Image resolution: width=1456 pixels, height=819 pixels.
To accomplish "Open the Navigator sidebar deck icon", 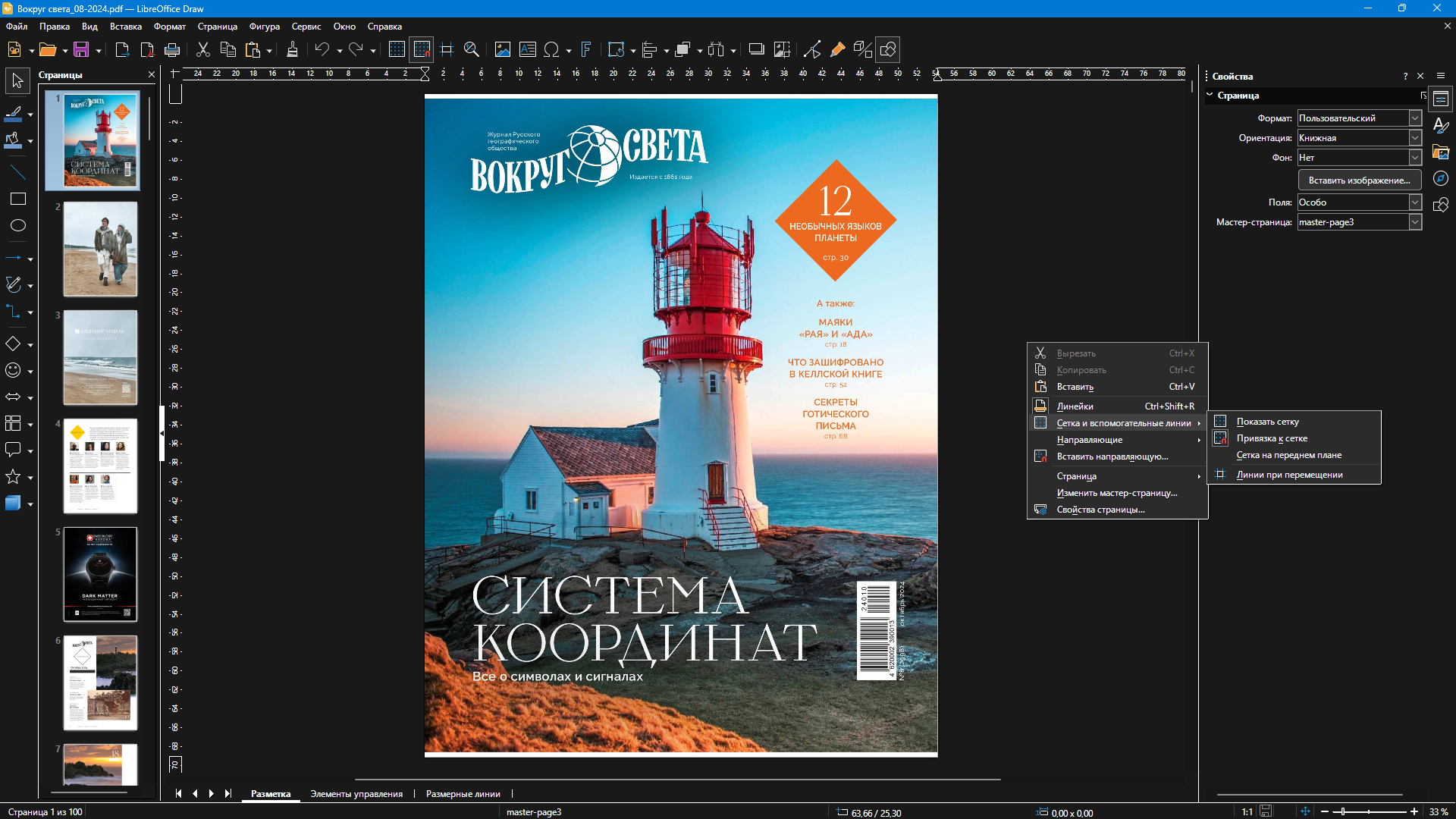I will tap(1441, 179).
